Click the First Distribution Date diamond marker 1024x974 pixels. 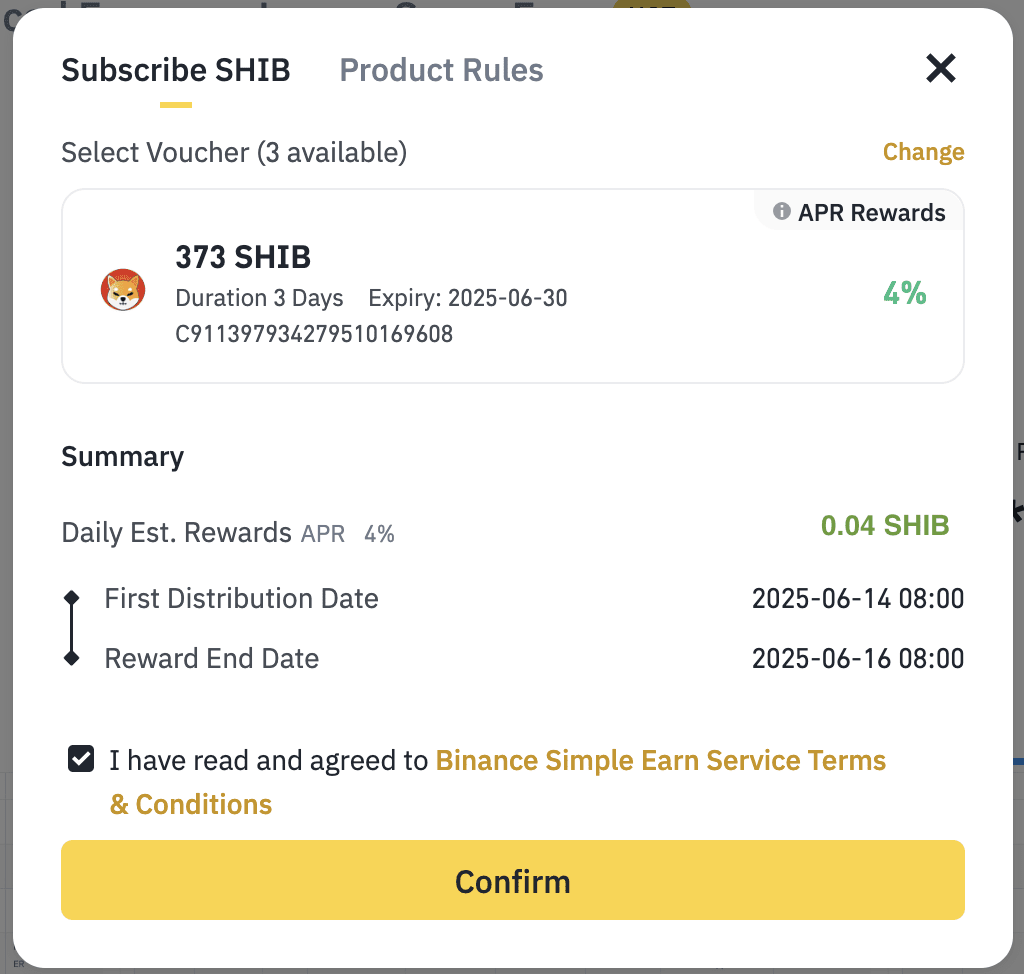(x=72, y=598)
